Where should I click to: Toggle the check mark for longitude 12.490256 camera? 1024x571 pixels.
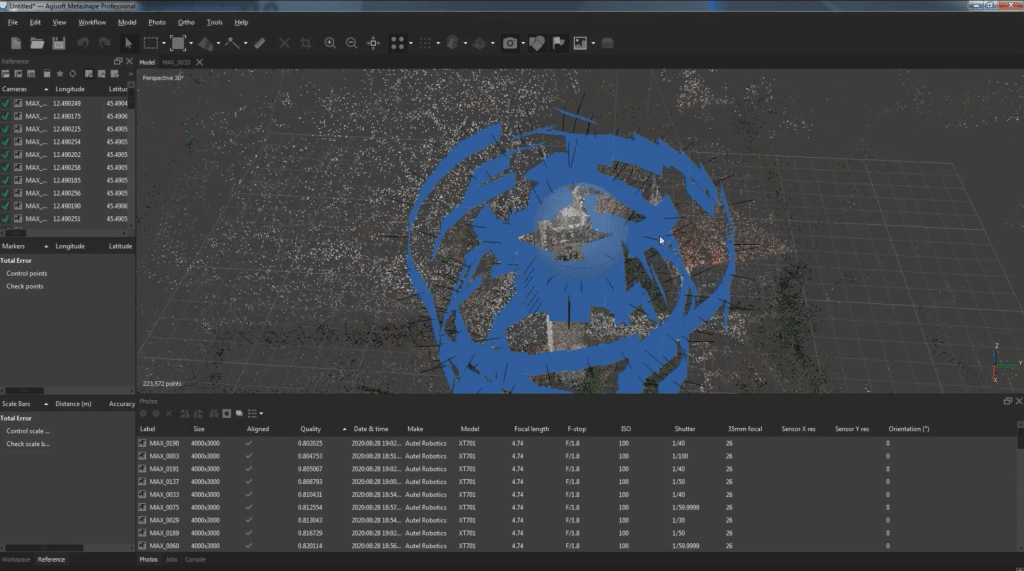(x=6, y=193)
